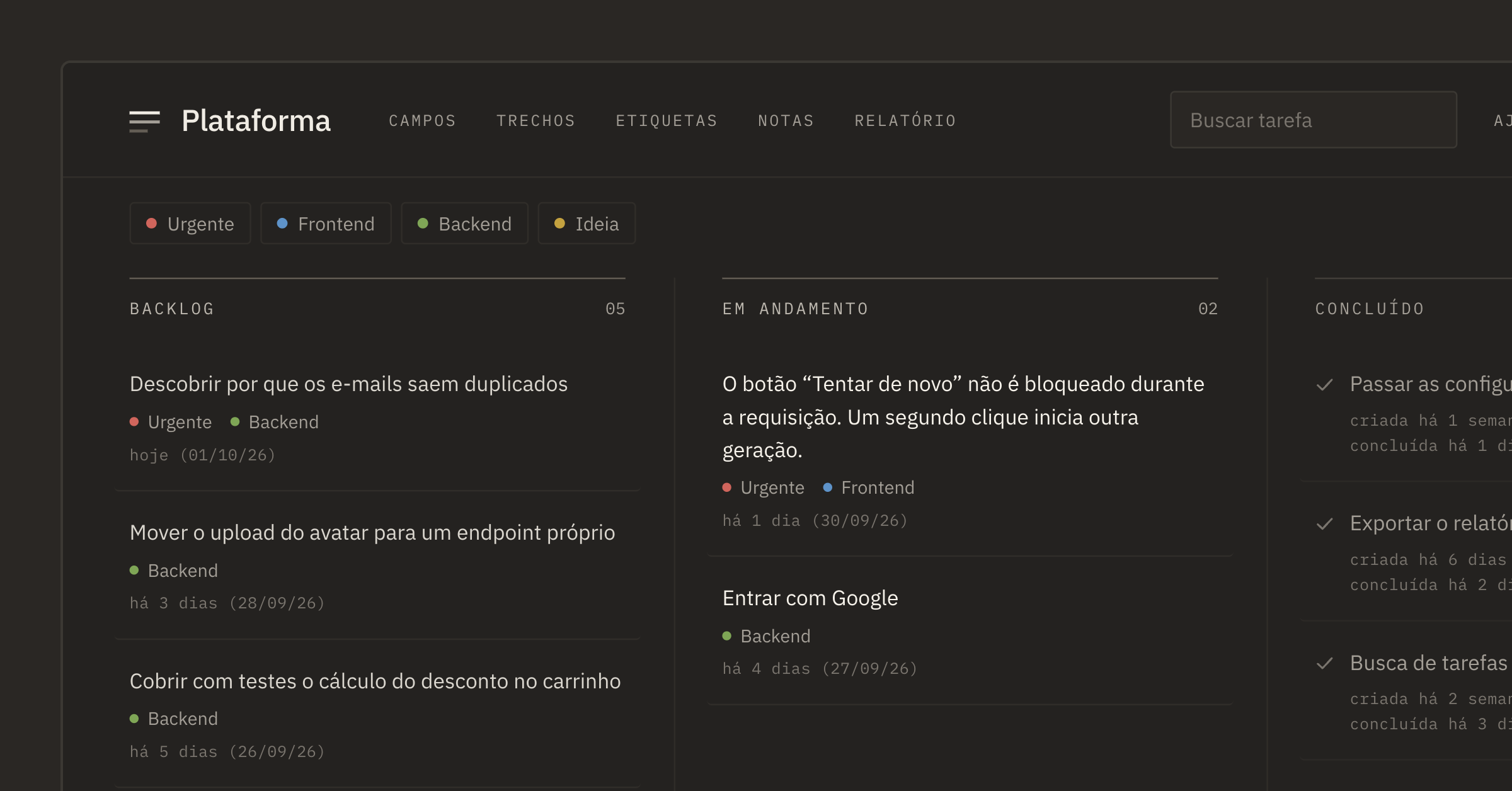This screenshot has width=1512, height=791.
Task: Click the date há 5 dias (26/09/26)
Action: click(227, 751)
